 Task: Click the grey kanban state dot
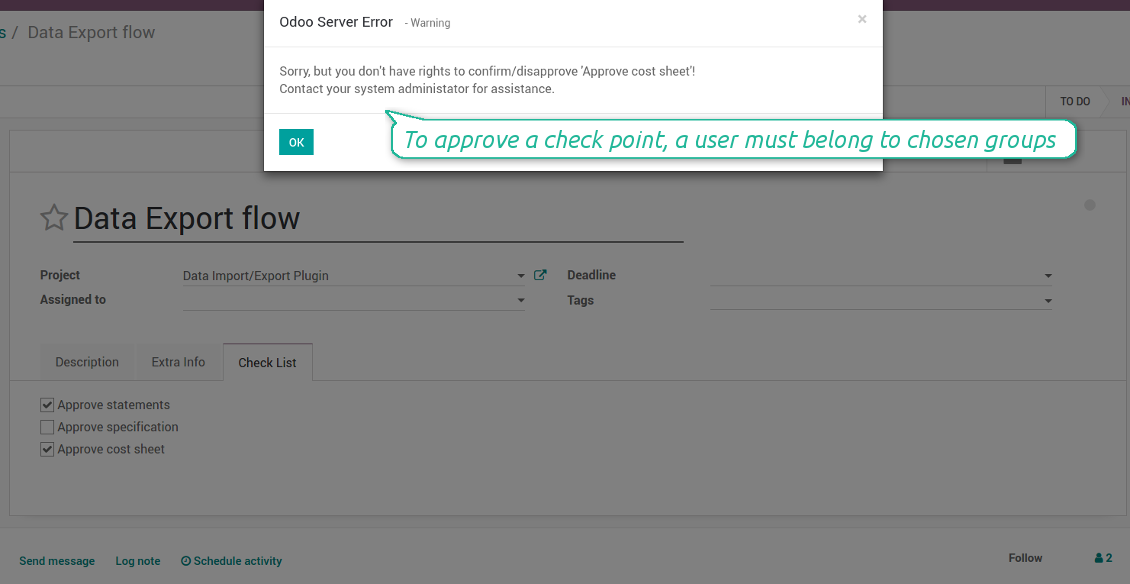(x=1089, y=205)
